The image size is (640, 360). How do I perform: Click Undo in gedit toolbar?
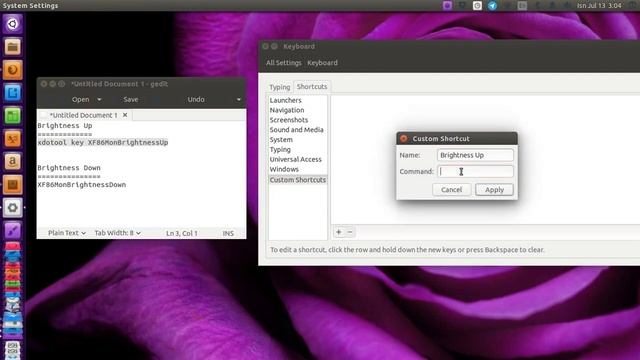tap(196, 99)
